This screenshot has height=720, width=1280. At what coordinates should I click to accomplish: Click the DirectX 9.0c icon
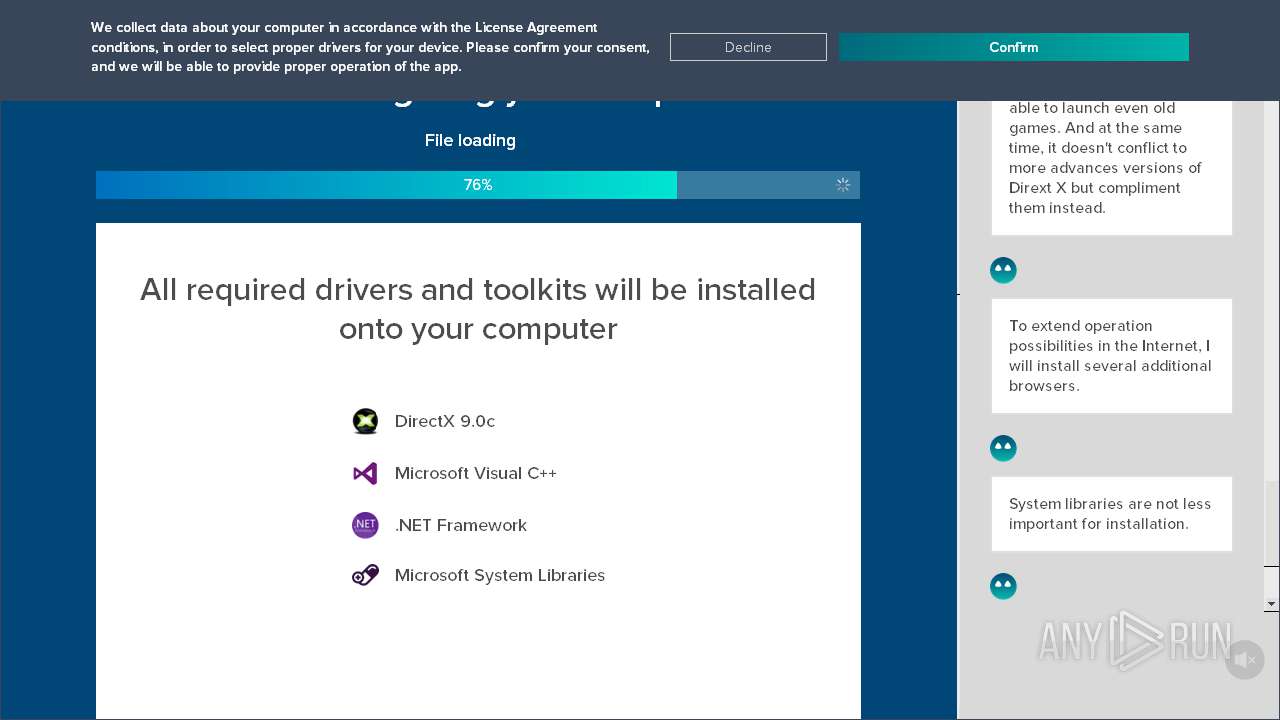(x=365, y=421)
